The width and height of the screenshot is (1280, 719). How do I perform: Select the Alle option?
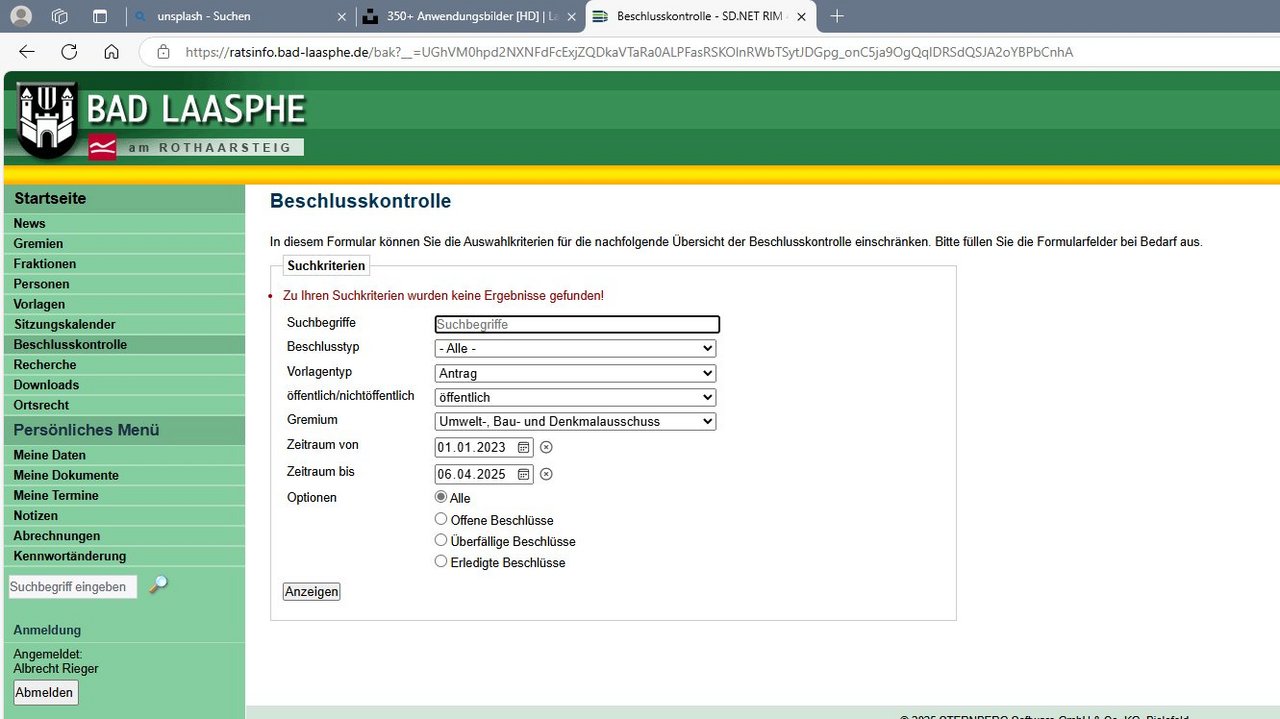click(441, 497)
